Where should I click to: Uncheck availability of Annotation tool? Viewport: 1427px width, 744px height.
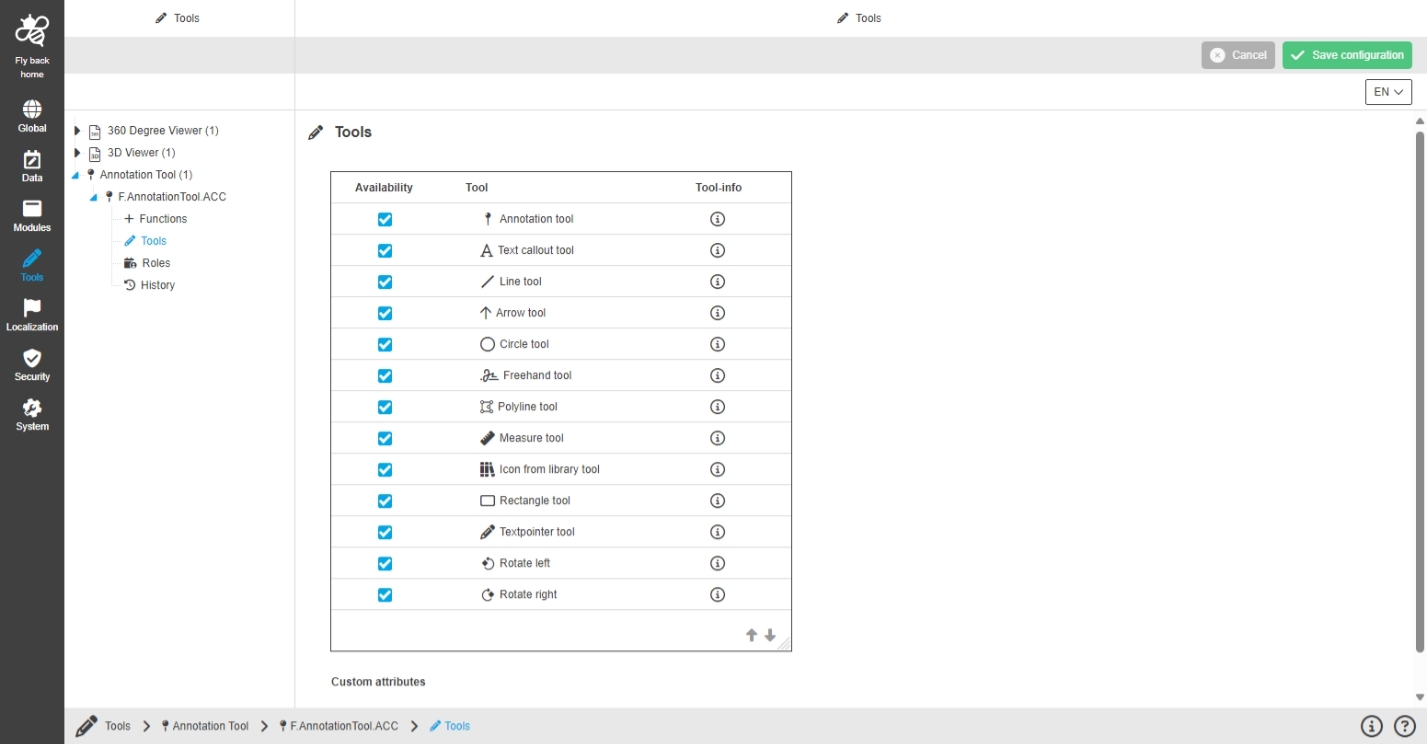[x=384, y=219]
